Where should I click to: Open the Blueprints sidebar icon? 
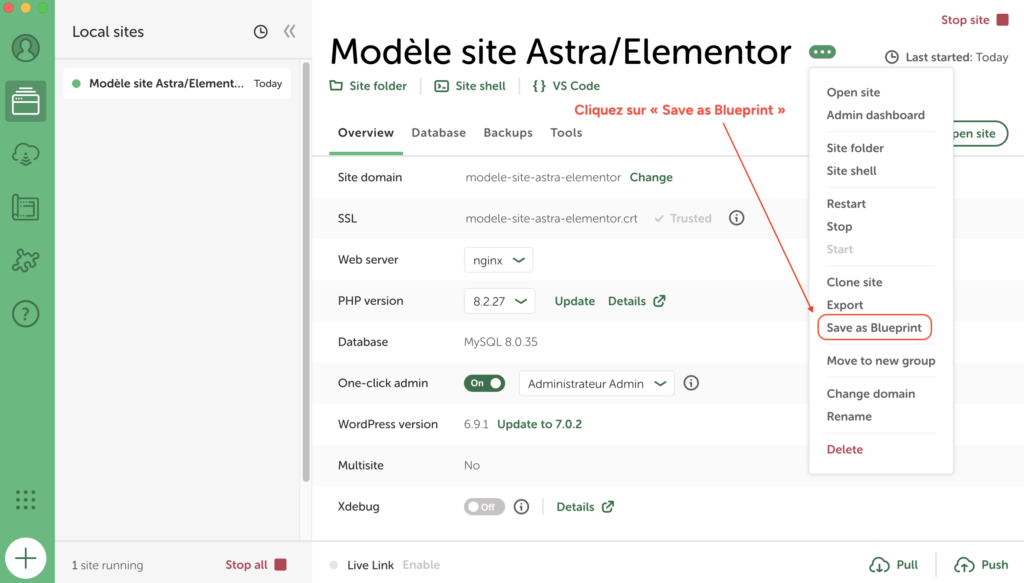click(x=25, y=208)
